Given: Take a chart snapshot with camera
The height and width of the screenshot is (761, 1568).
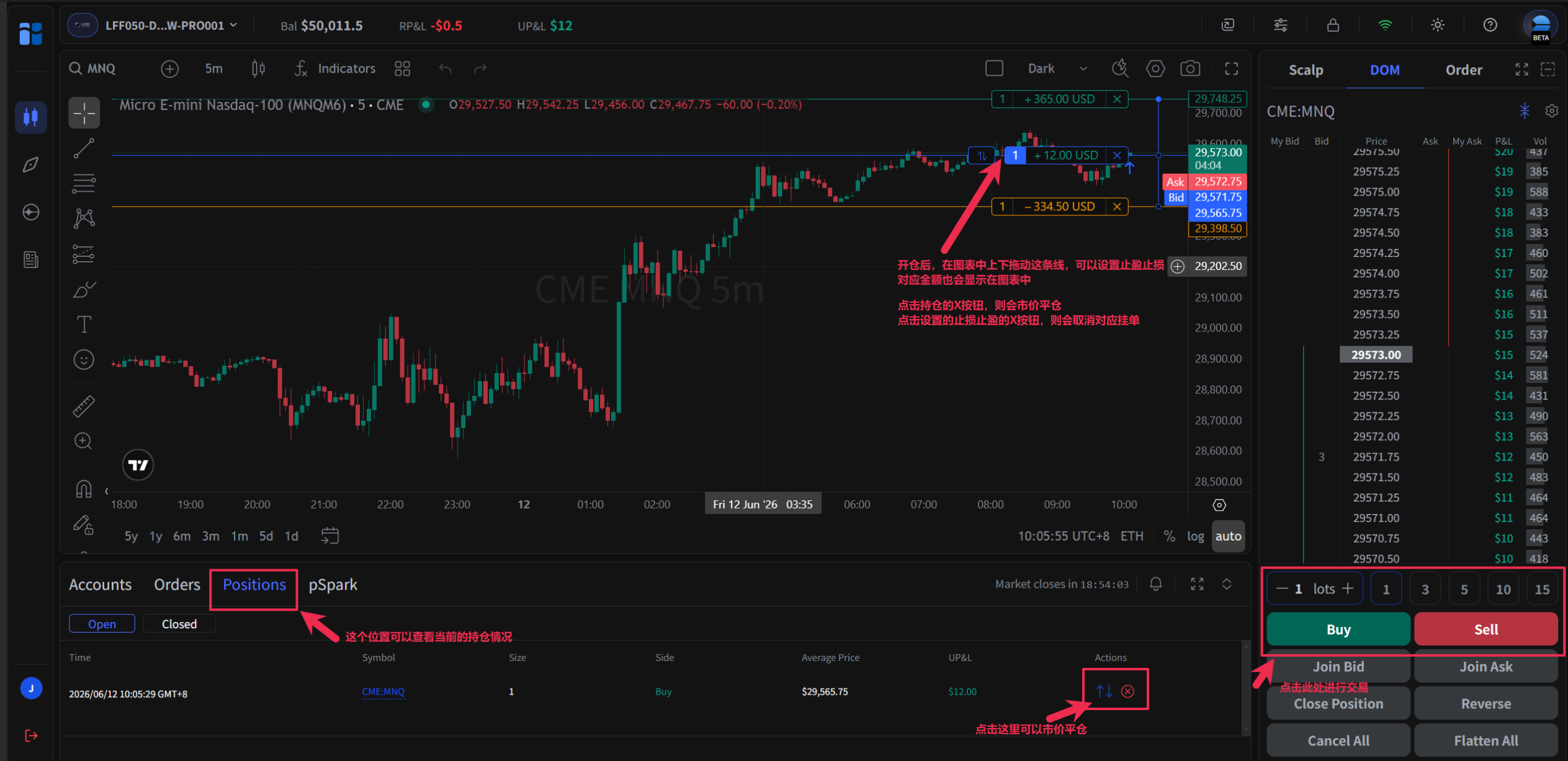Looking at the screenshot, I should tap(1190, 69).
